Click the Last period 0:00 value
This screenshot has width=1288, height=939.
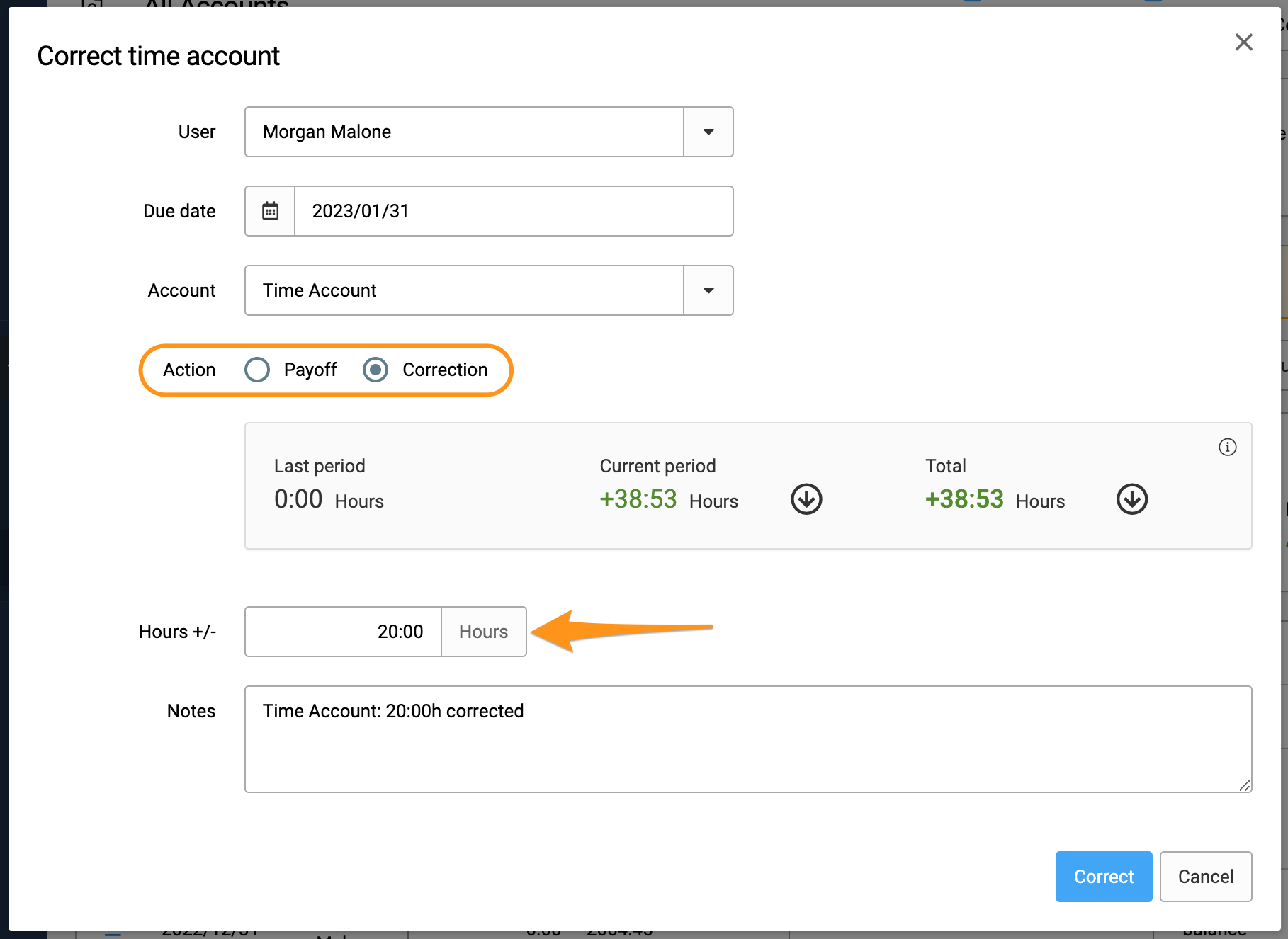click(298, 499)
